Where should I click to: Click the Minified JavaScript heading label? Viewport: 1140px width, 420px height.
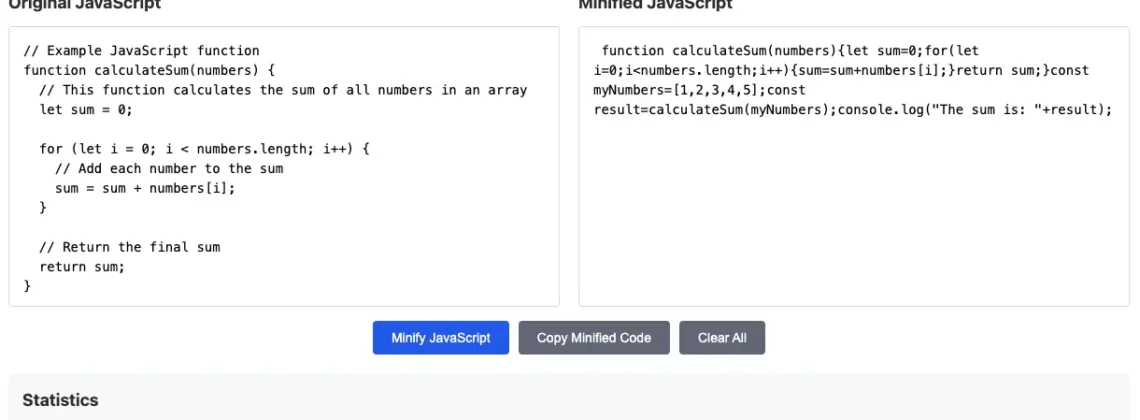[x=655, y=5]
